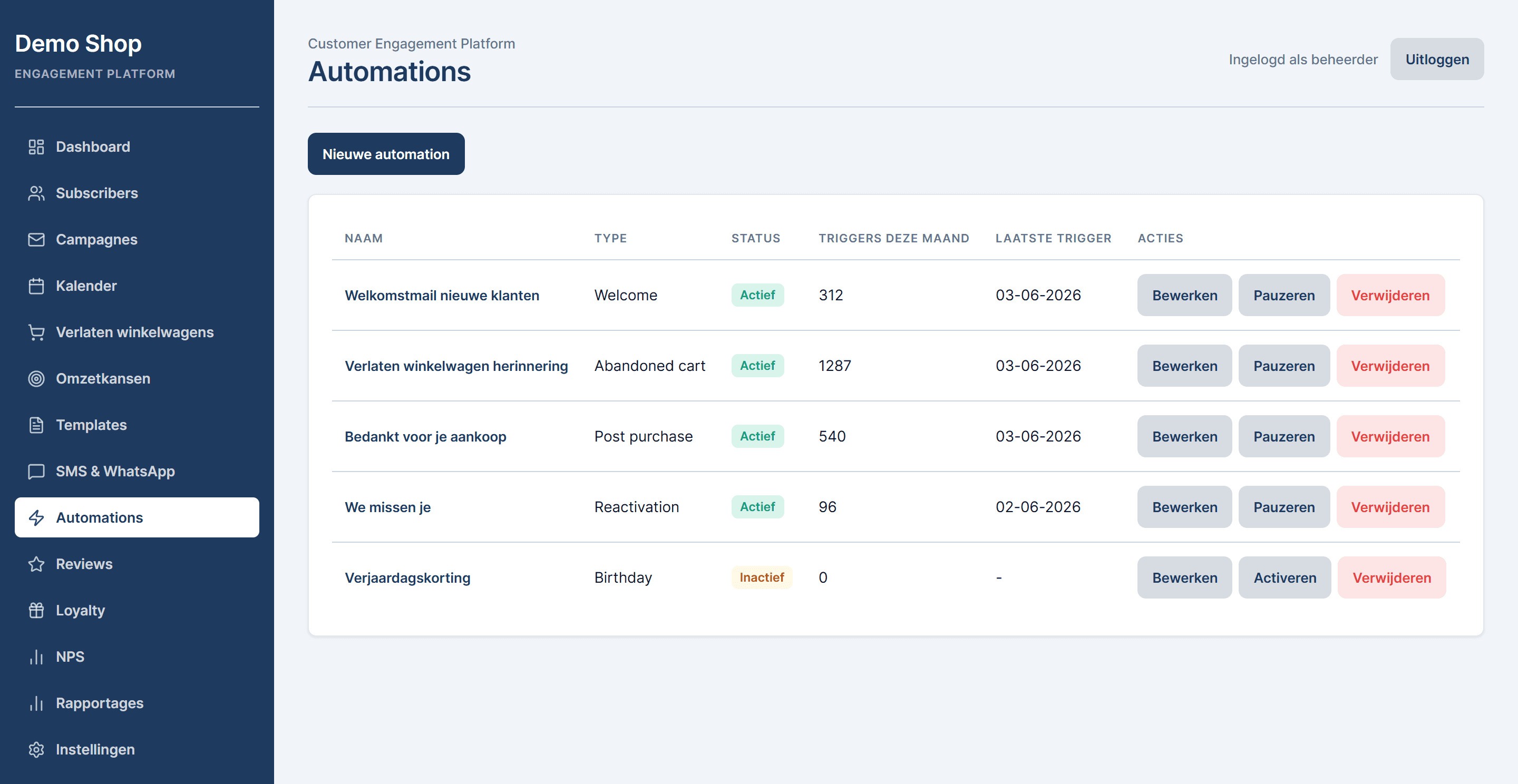Go to SMS & WhatsApp
Image resolution: width=1518 pixels, height=784 pixels.
tap(137, 471)
